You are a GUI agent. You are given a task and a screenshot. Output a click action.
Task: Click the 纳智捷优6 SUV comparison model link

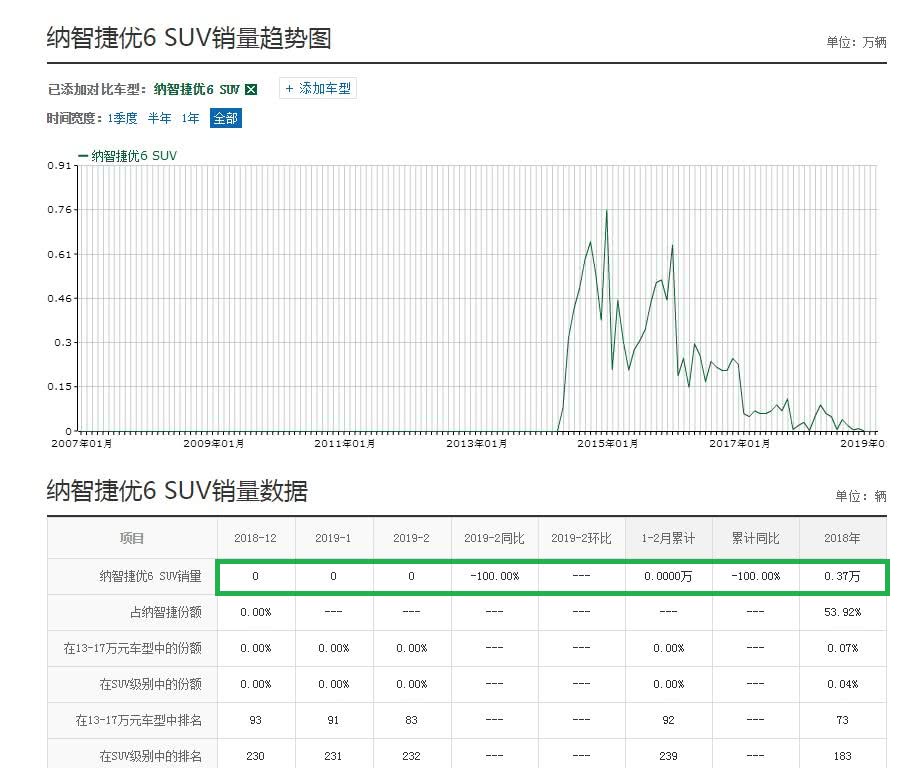196,89
